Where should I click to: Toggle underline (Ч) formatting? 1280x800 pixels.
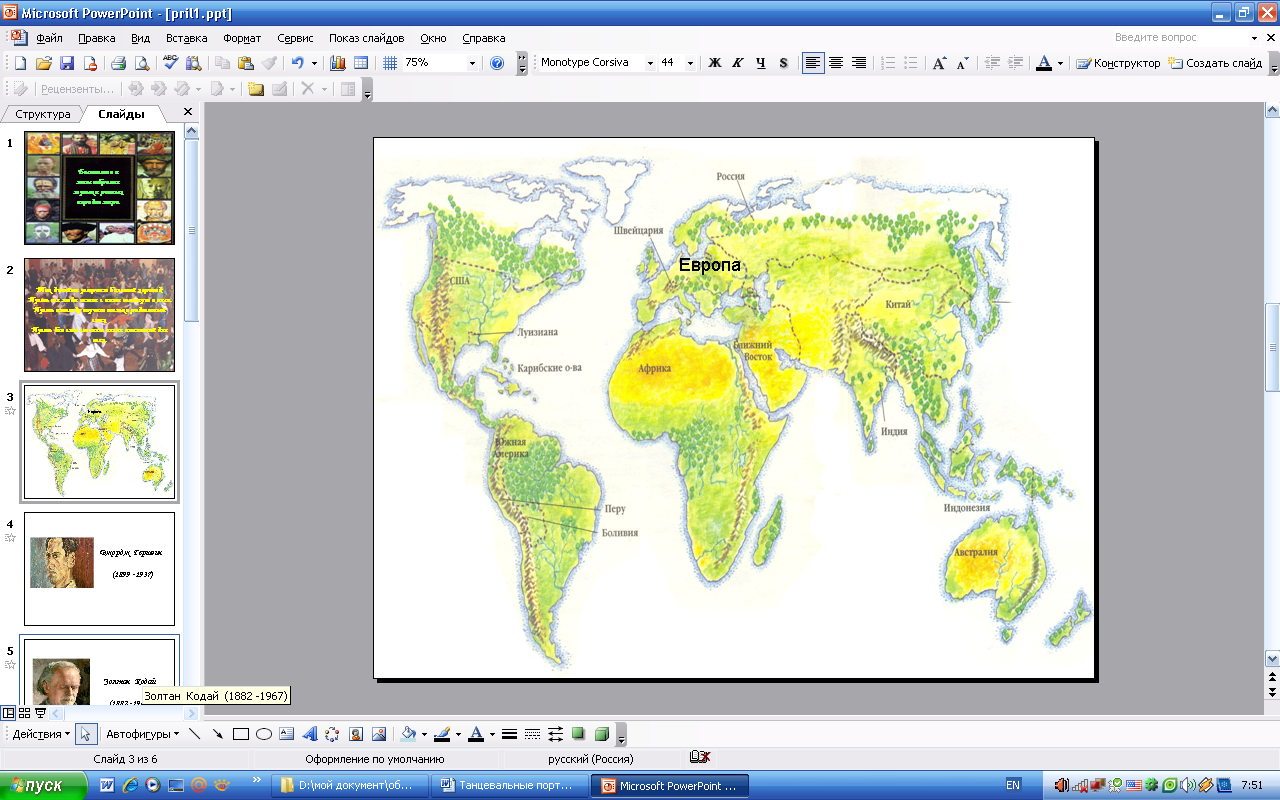(x=761, y=63)
